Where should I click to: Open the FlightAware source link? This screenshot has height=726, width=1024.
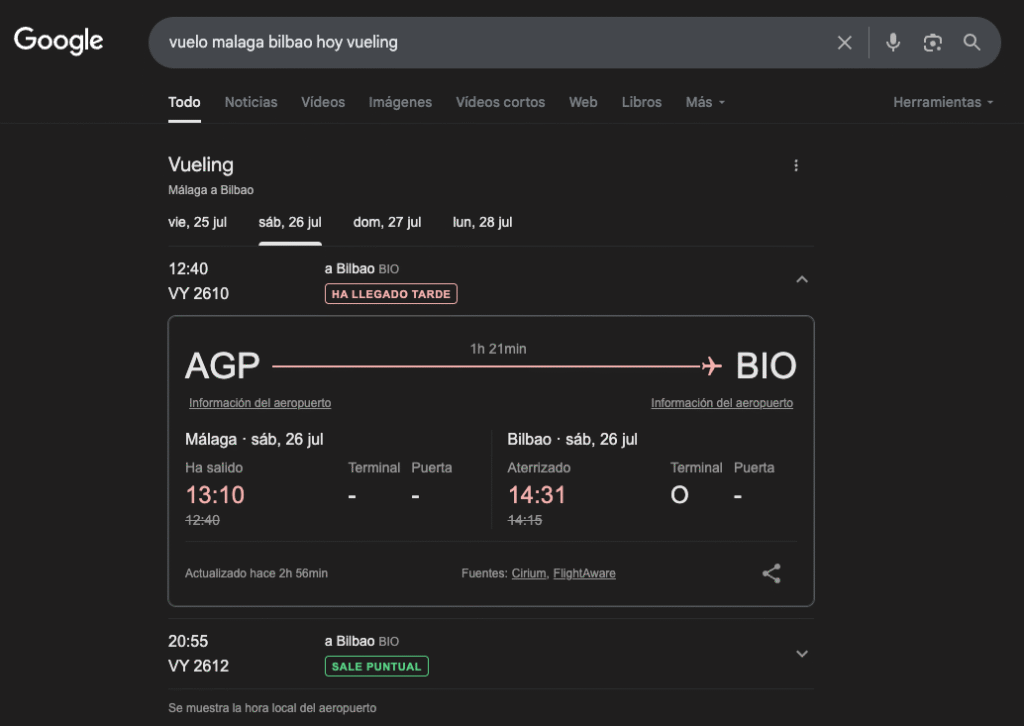[584, 573]
